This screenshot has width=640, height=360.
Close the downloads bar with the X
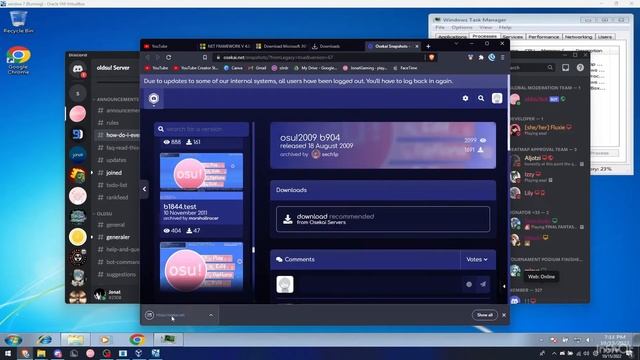pos(504,315)
